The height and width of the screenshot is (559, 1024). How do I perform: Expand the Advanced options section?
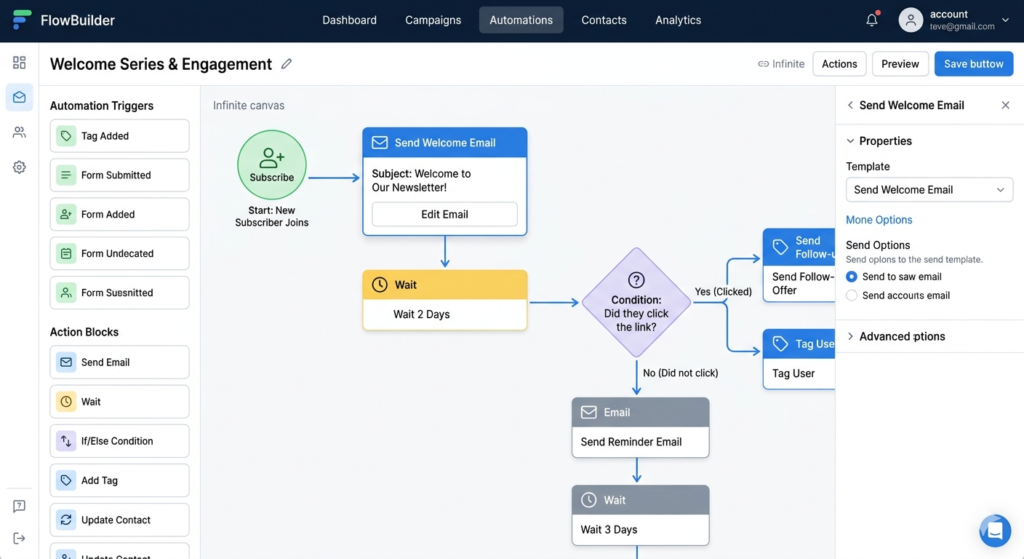click(901, 337)
